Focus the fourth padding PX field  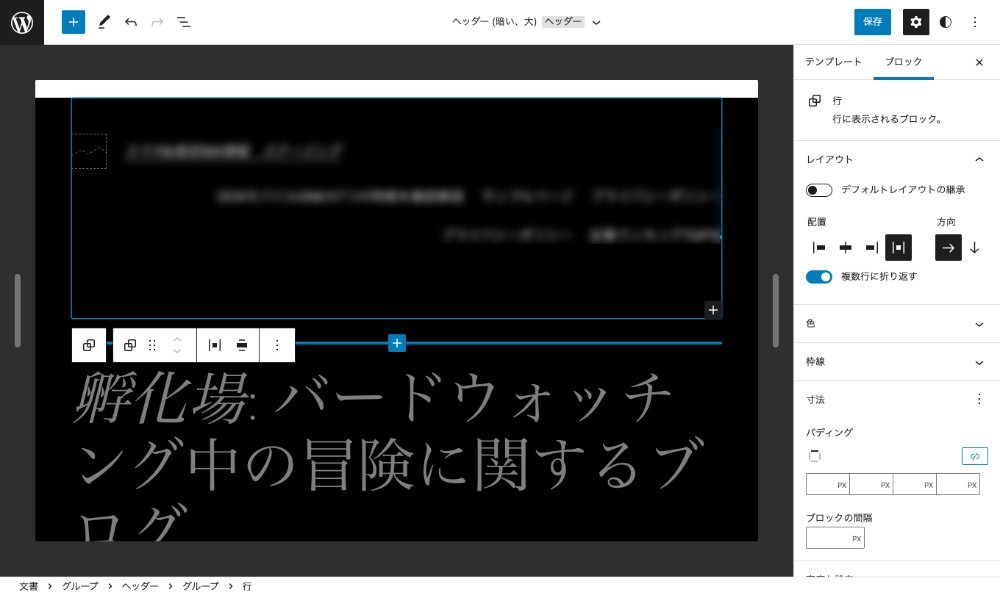(x=958, y=485)
